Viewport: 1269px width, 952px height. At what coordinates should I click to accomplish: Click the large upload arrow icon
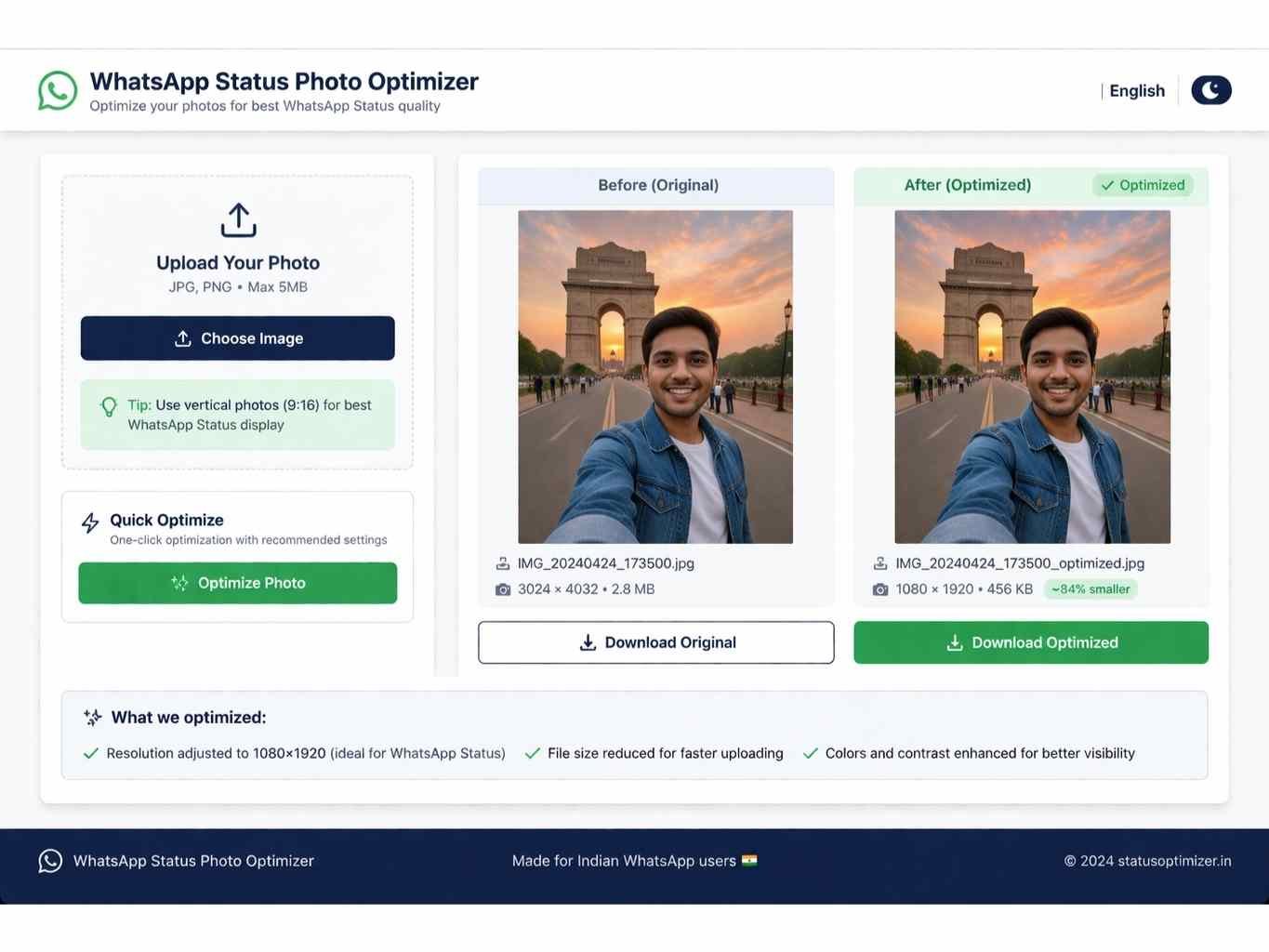pos(238,220)
